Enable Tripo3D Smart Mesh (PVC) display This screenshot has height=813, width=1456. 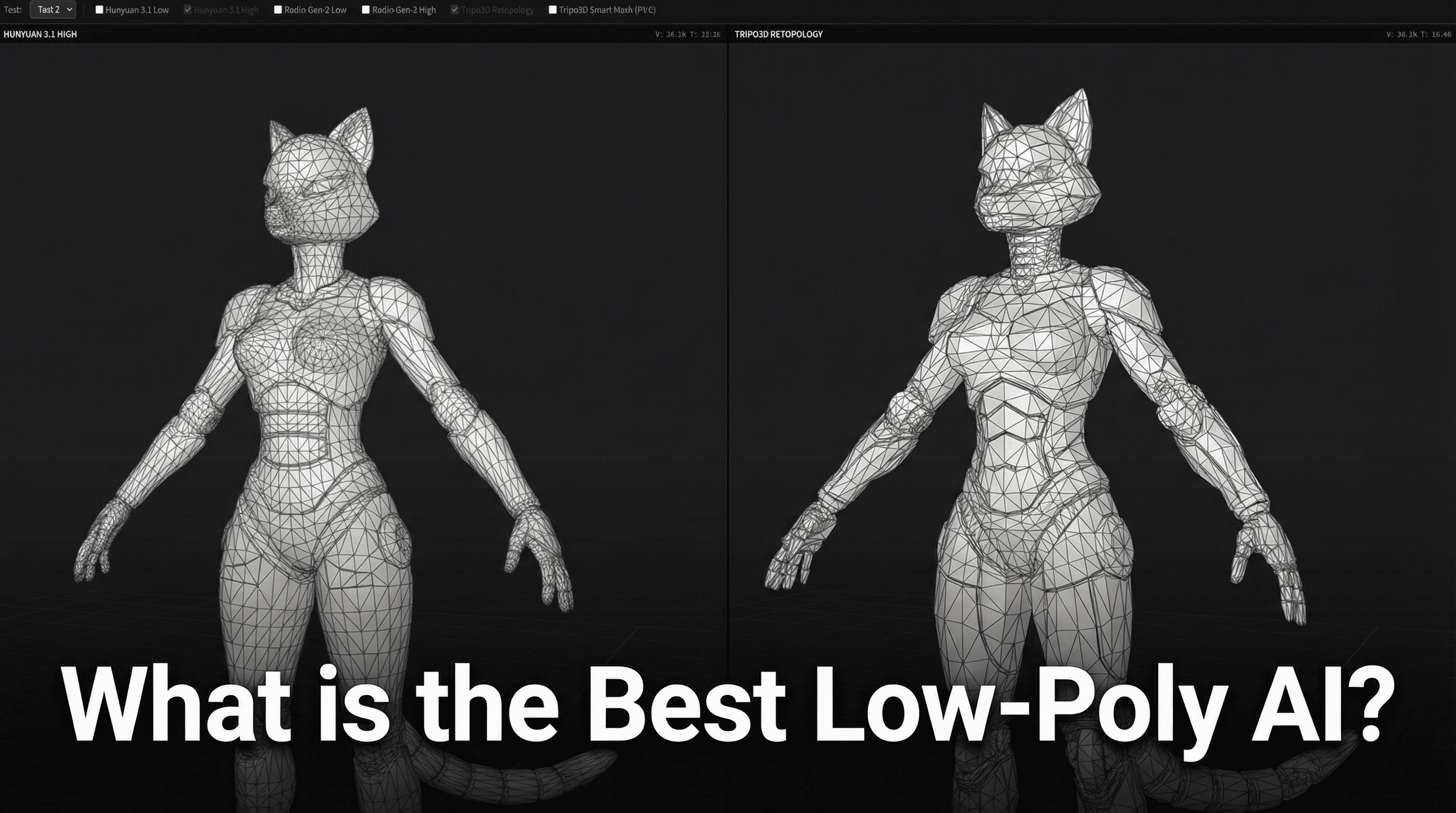[x=552, y=9]
